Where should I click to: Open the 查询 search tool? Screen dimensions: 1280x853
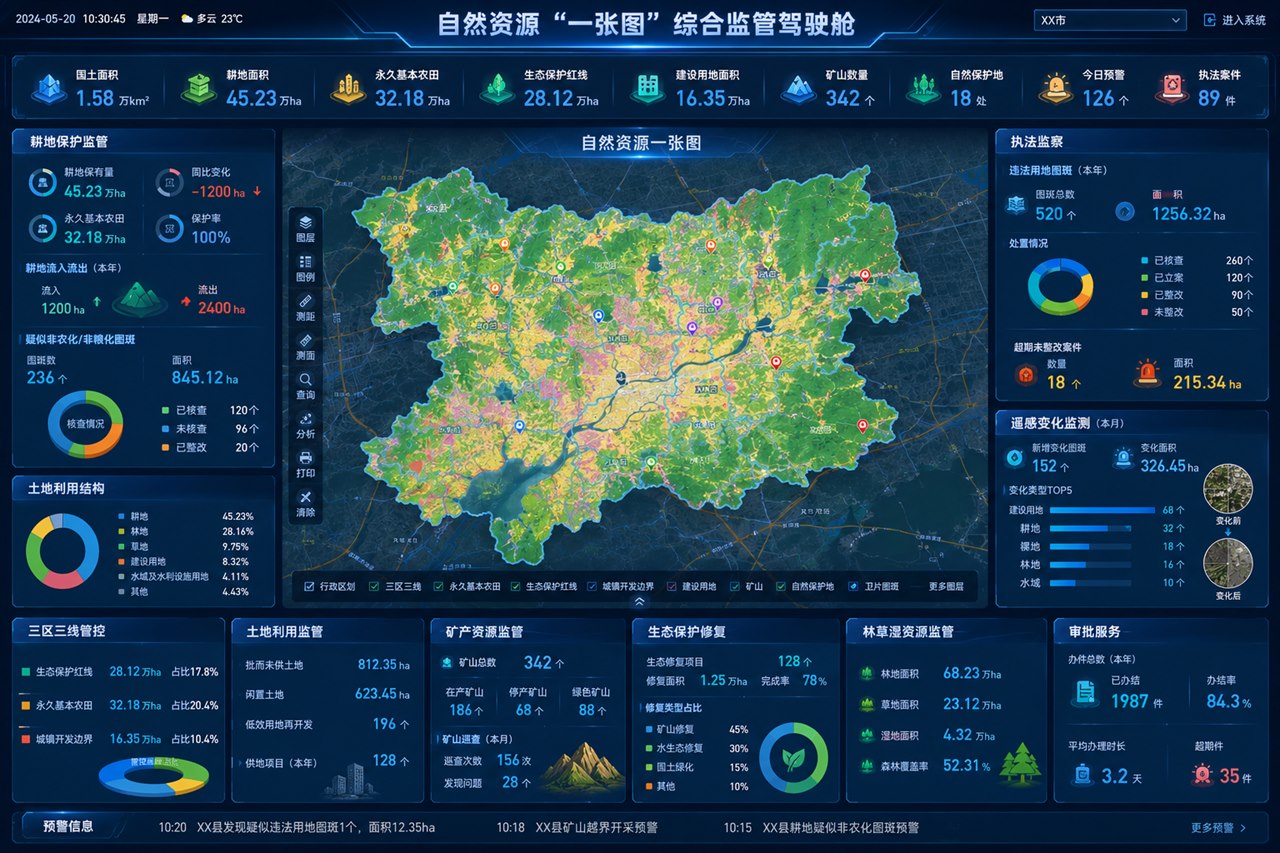pyautogui.click(x=305, y=385)
